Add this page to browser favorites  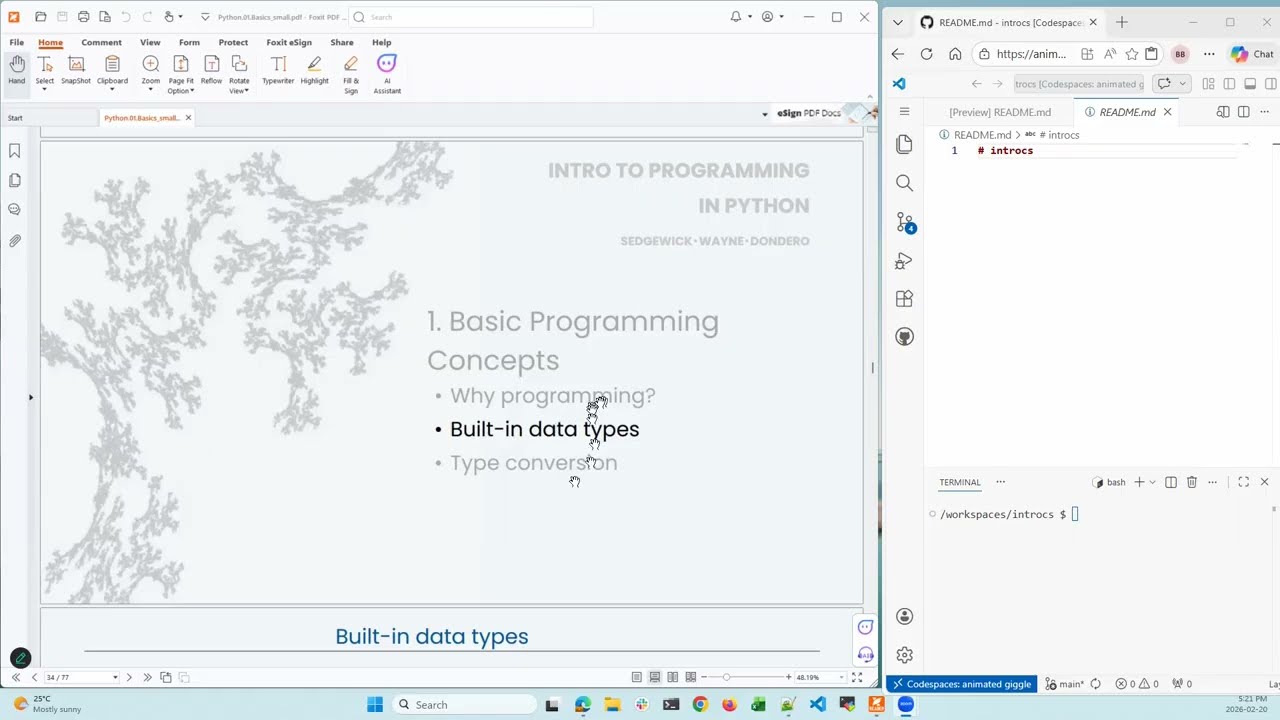1132,54
